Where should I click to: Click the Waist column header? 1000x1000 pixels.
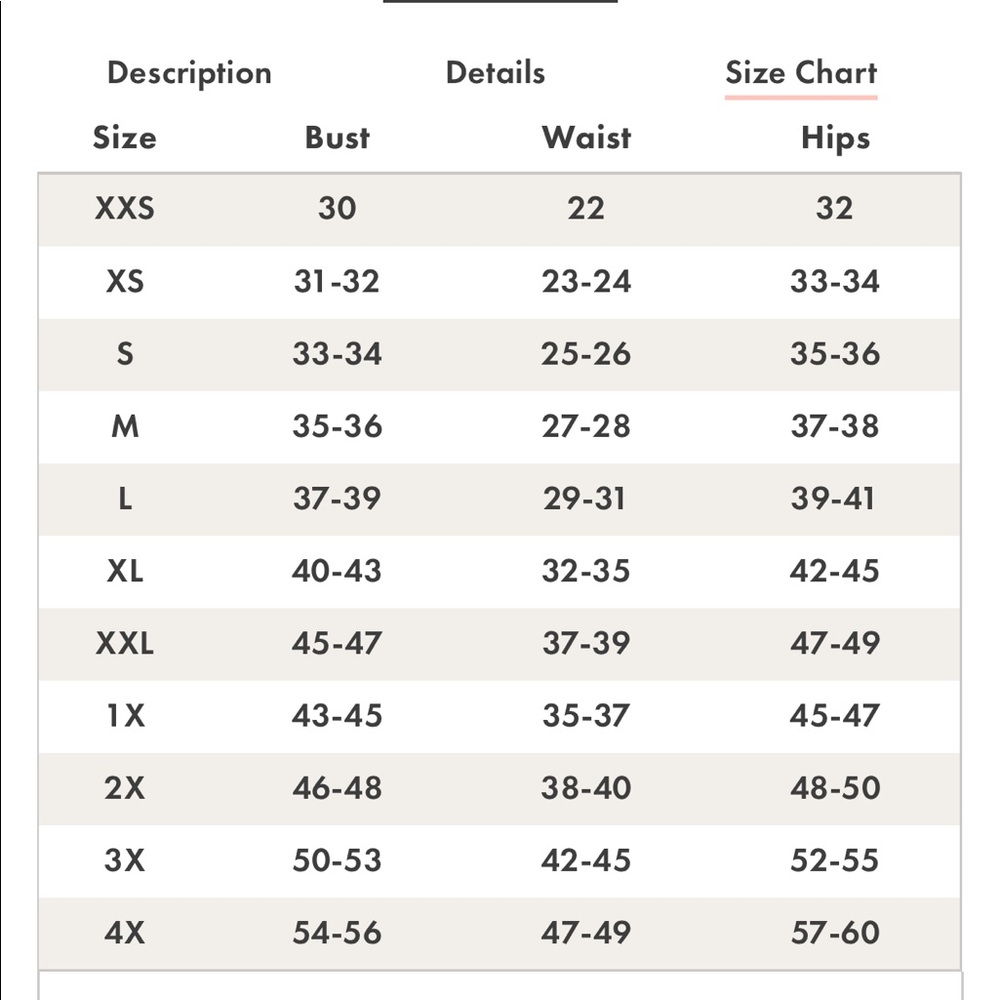[586, 138]
